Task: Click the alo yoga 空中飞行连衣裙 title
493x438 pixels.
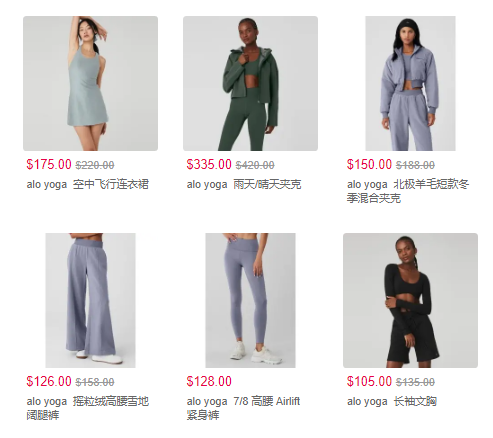Action: point(88,184)
